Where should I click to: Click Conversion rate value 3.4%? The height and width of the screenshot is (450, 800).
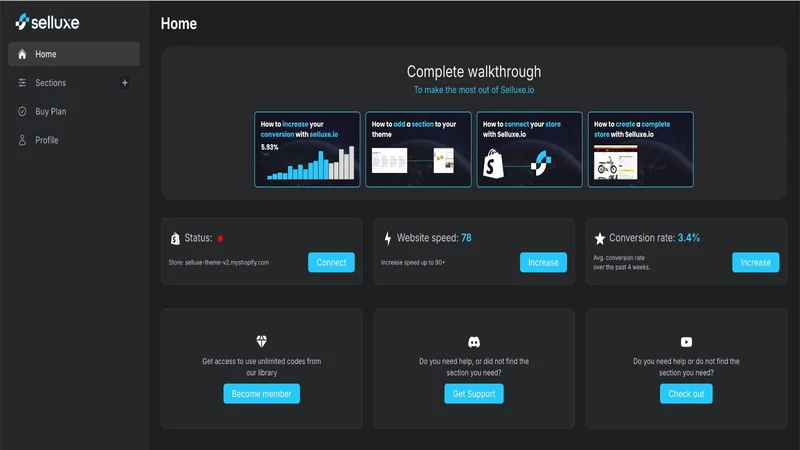[689, 238]
